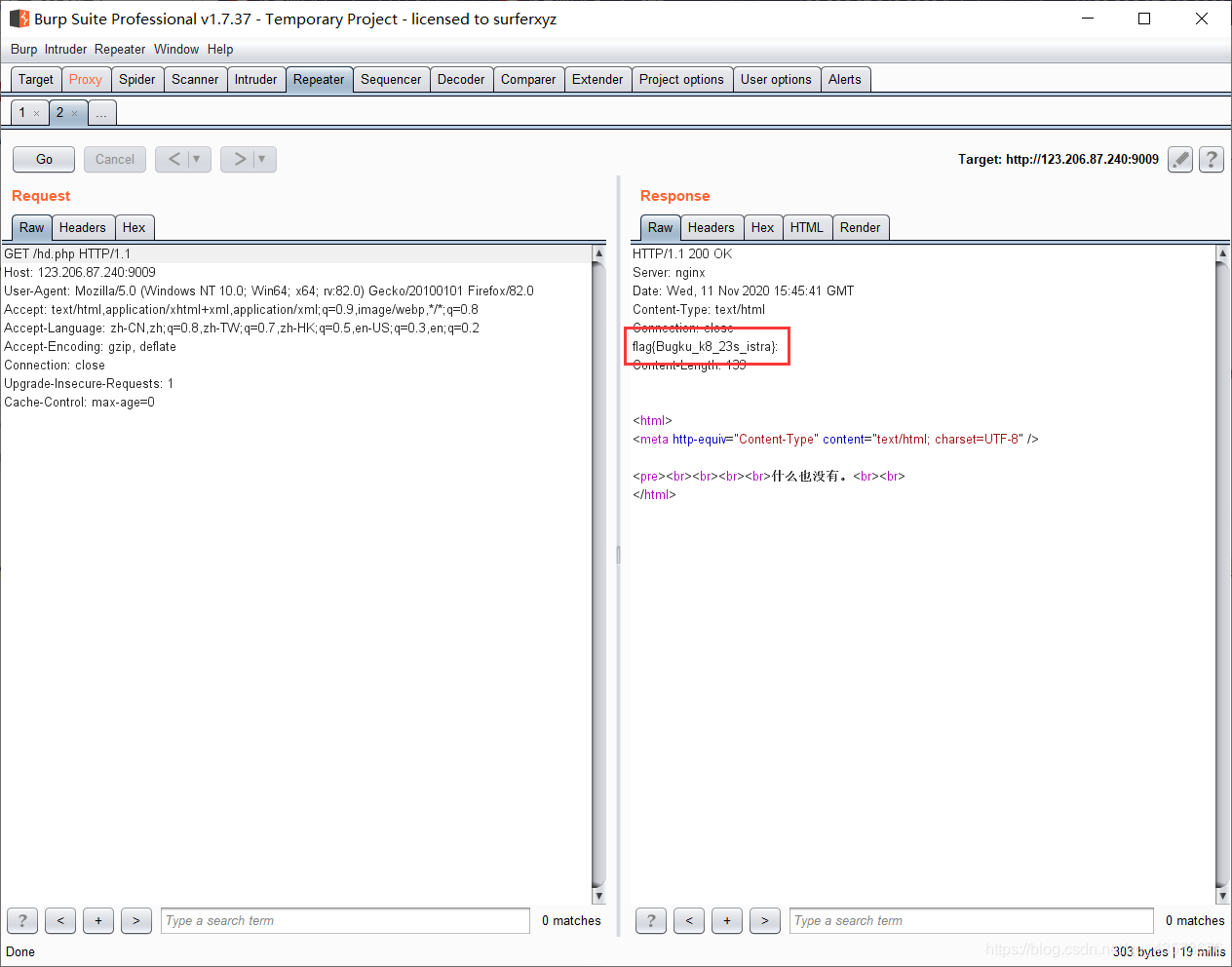
Task: Show request Hex view
Action: coord(135,228)
